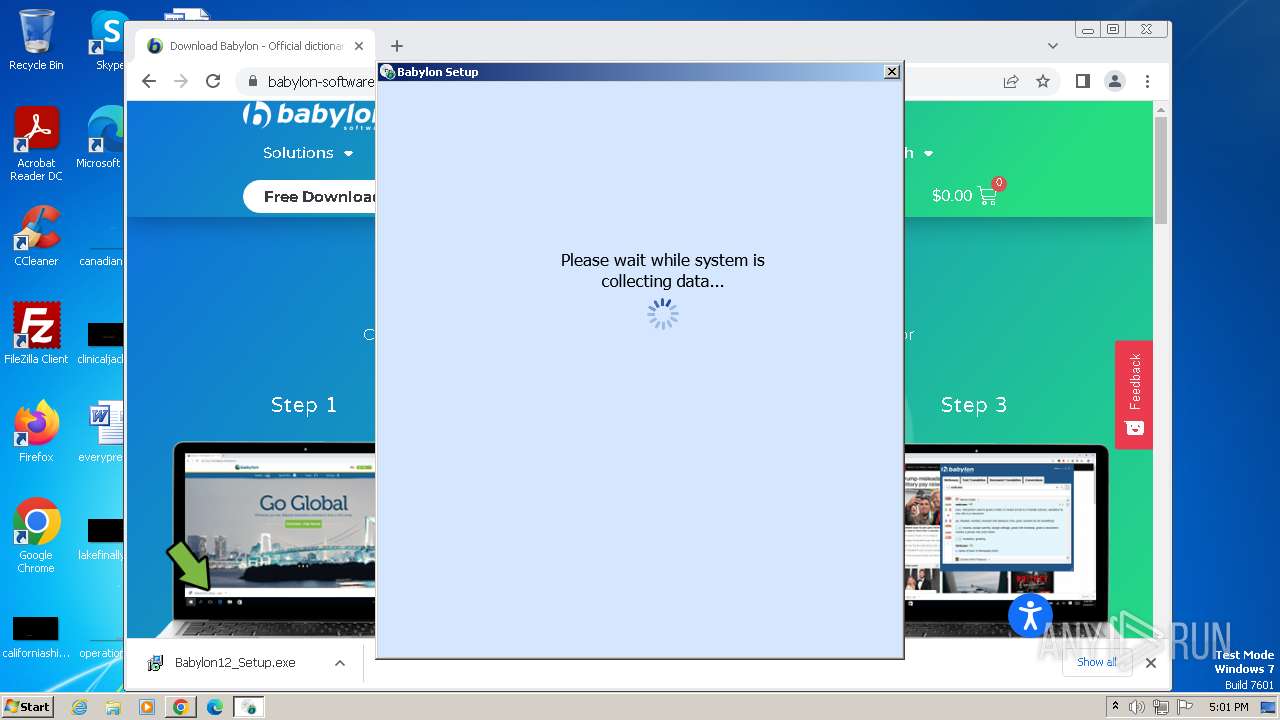Open the Windows Start menu
The width and height of the screenshot is (1280, 720).
(28, 706)
